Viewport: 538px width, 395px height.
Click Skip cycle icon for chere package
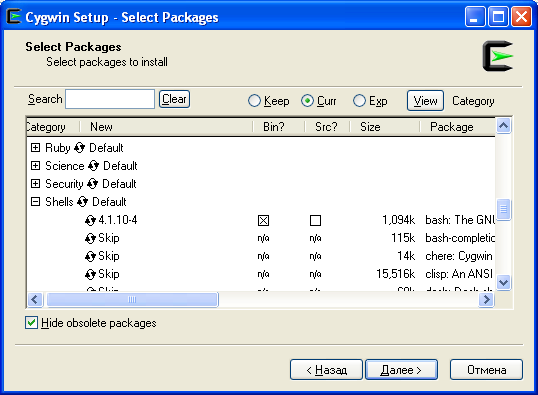[90, 256]
